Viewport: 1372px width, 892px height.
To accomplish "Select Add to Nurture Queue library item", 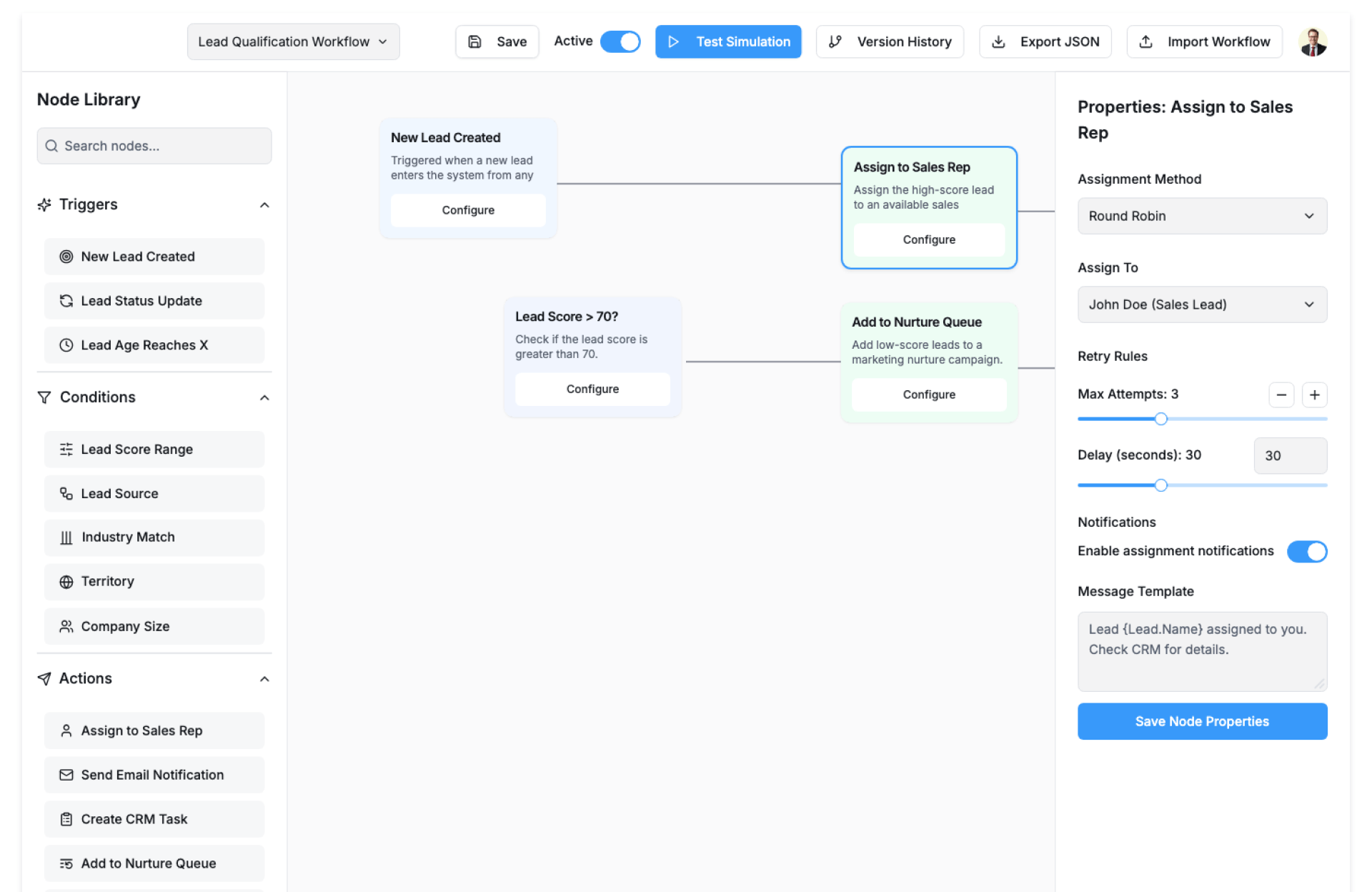I will pyautogui.click(x=154, y=863).
